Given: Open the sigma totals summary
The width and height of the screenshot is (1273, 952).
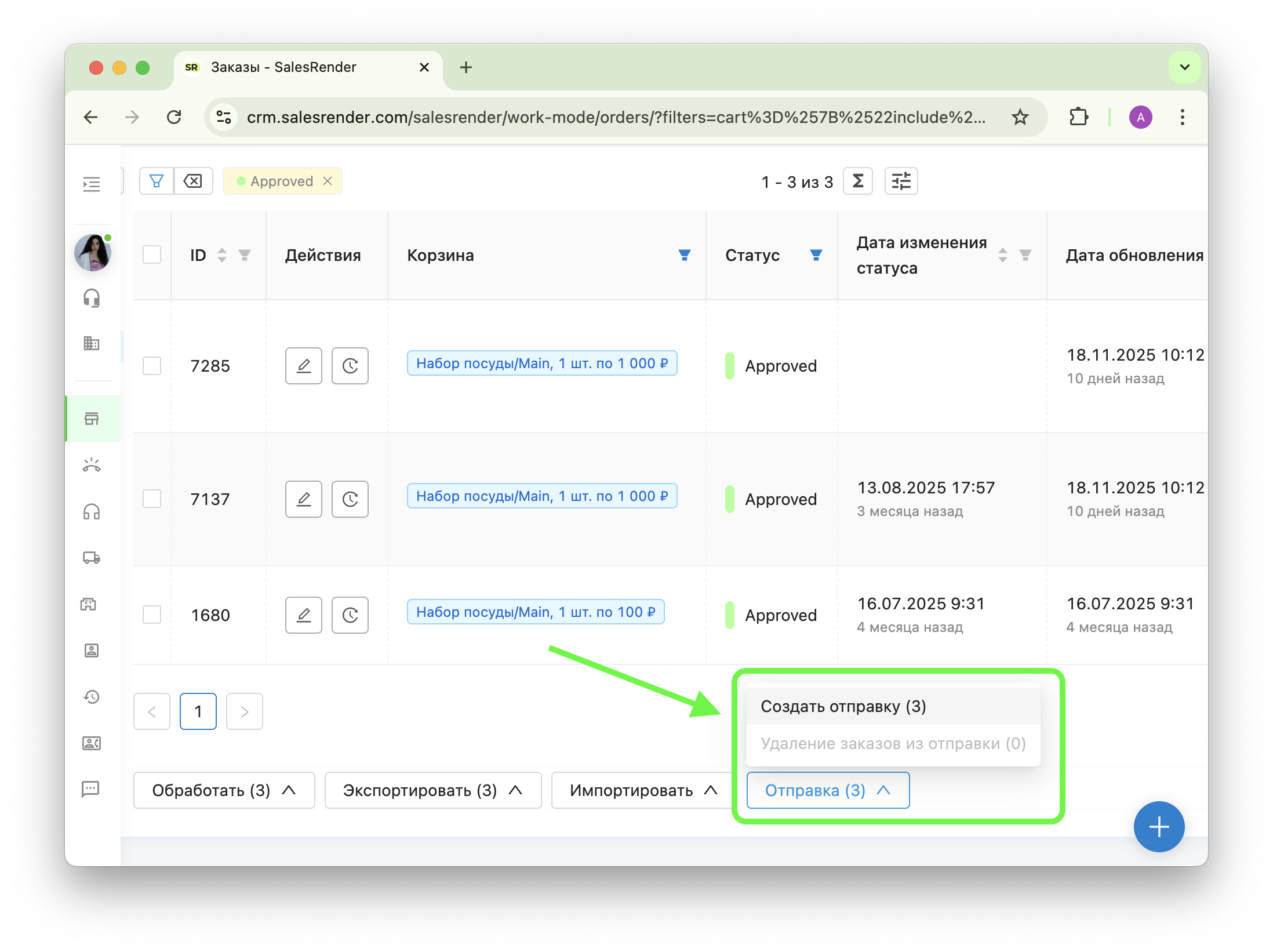Looking at the screenshot, I should click(x=858, y=181).
